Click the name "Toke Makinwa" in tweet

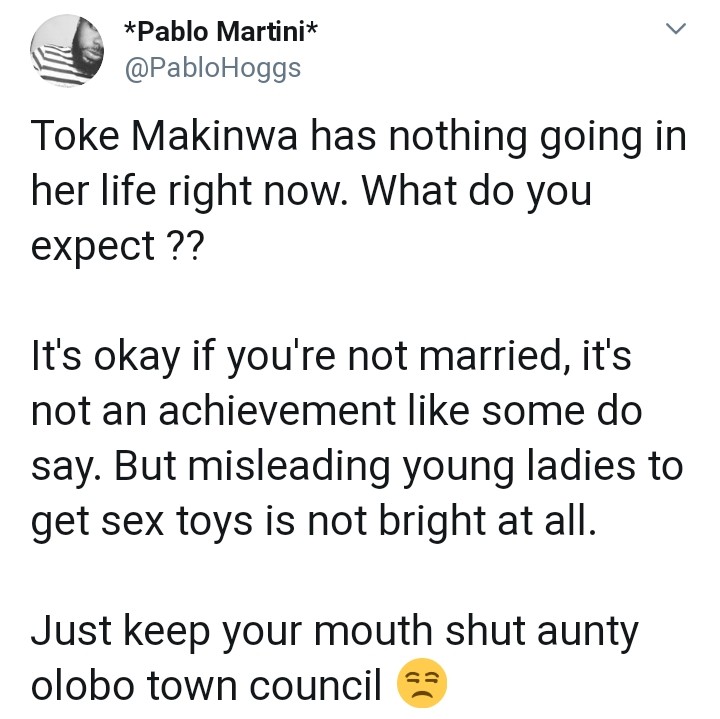(x=164, y=138)
